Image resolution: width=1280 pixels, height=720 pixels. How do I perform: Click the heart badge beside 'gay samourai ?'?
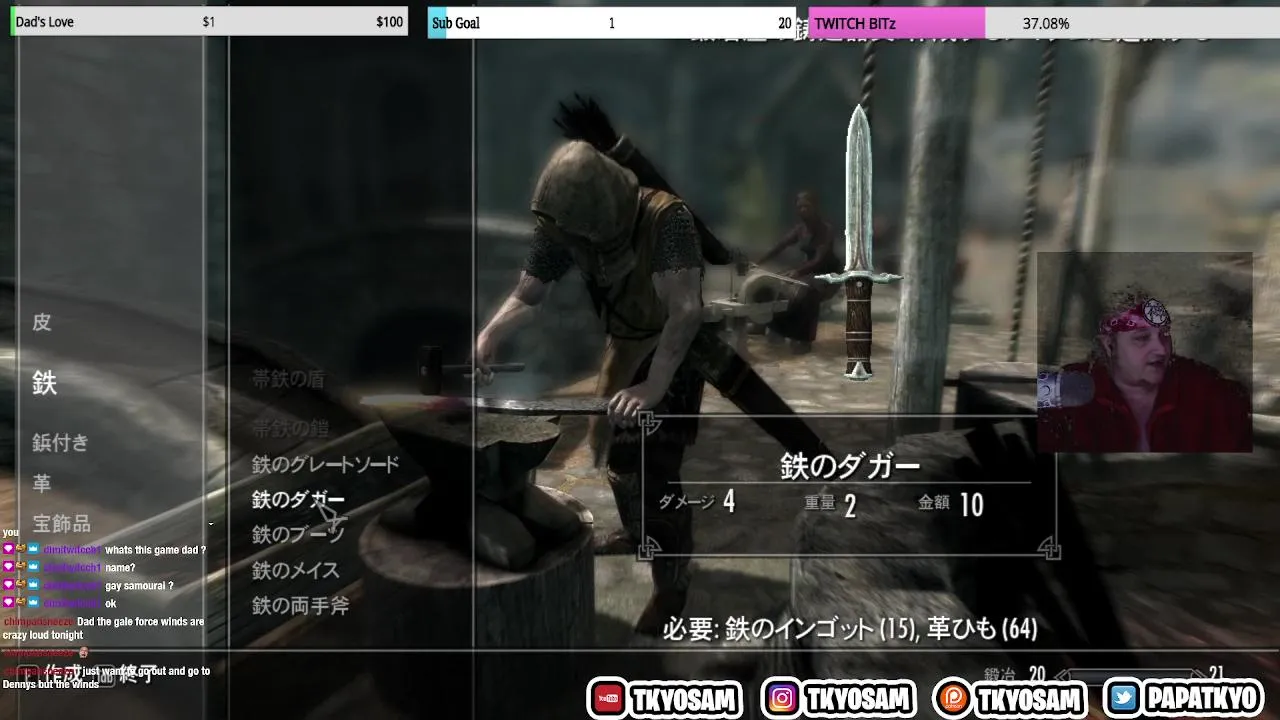pos(8,586)
